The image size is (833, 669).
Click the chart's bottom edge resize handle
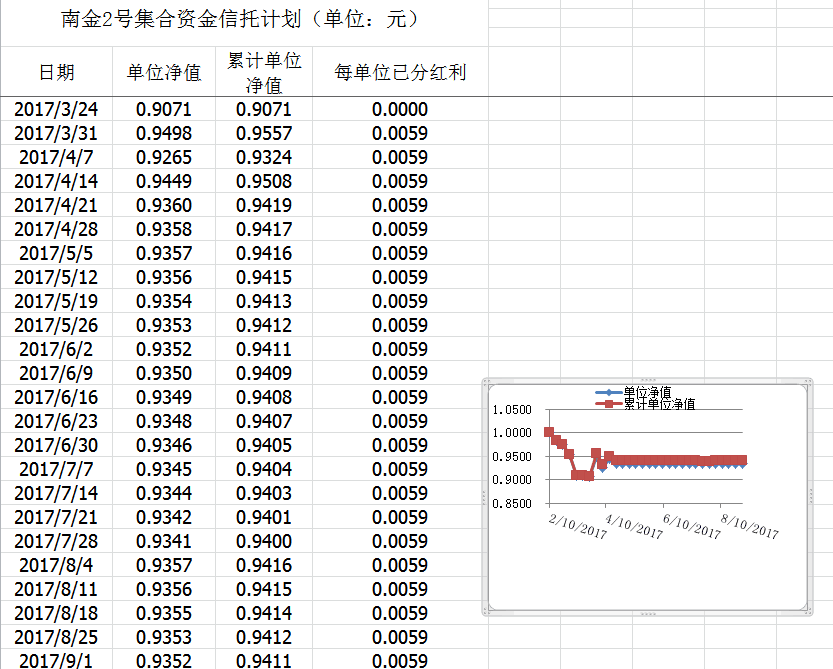pyautogui.click(x=647, y=613)
